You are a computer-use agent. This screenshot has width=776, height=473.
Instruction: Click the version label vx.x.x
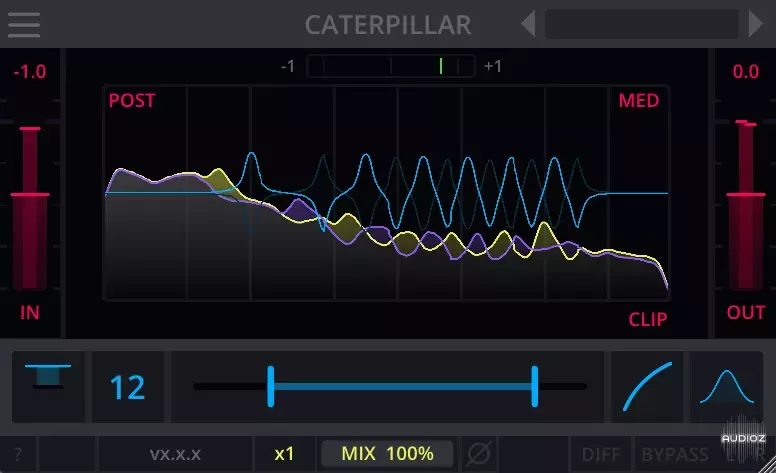tap(175, 454)
